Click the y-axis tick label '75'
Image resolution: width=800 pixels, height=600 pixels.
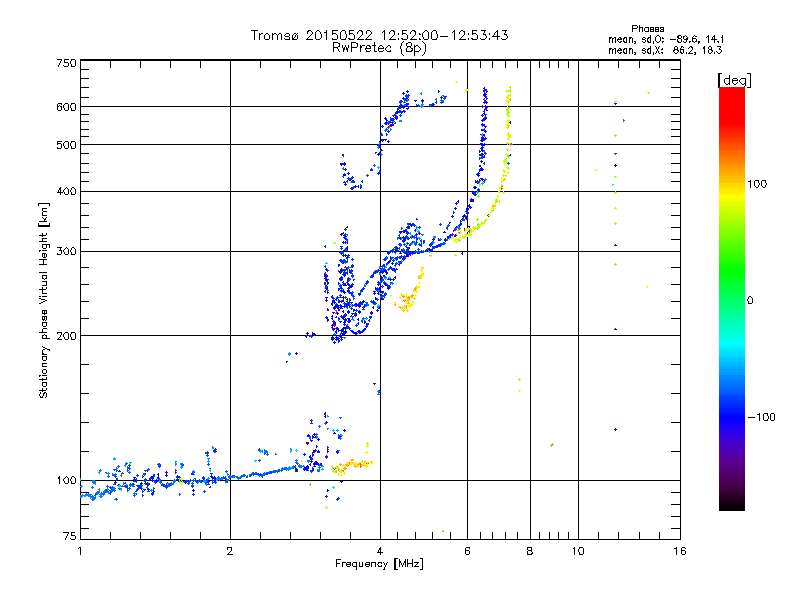70,536
